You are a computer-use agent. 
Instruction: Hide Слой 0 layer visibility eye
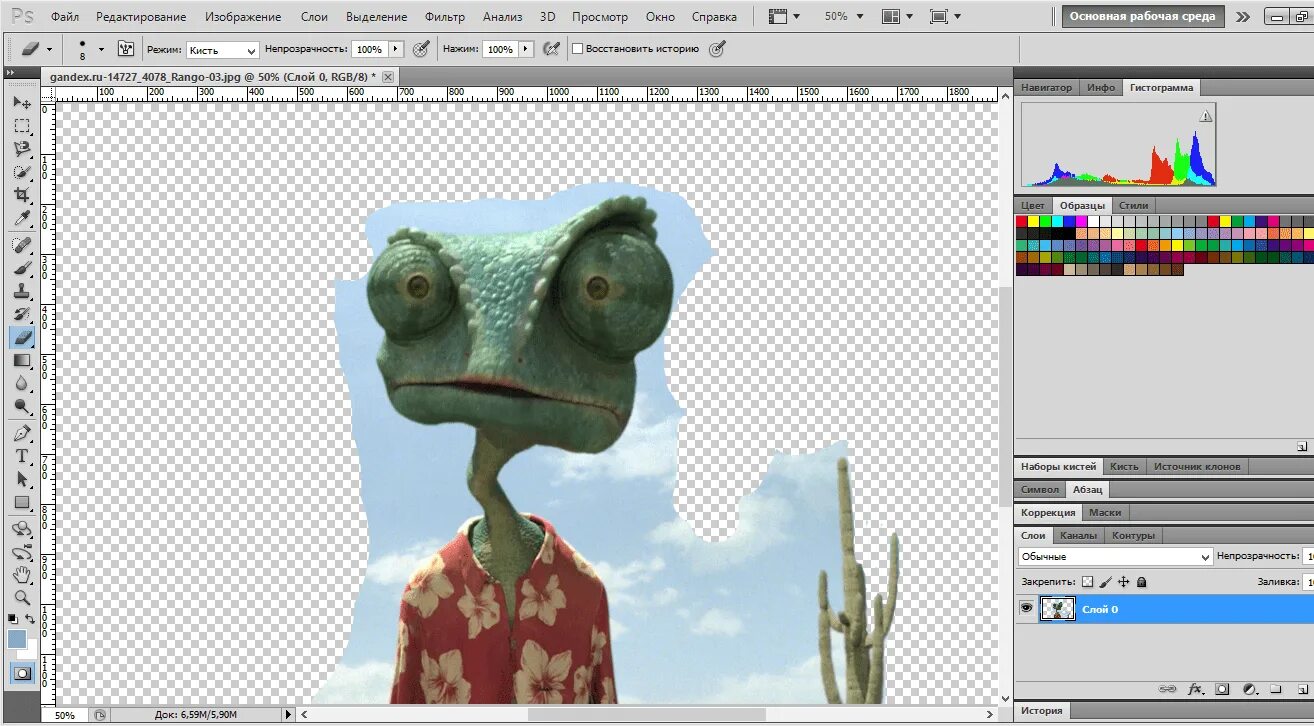point(1026,608)
